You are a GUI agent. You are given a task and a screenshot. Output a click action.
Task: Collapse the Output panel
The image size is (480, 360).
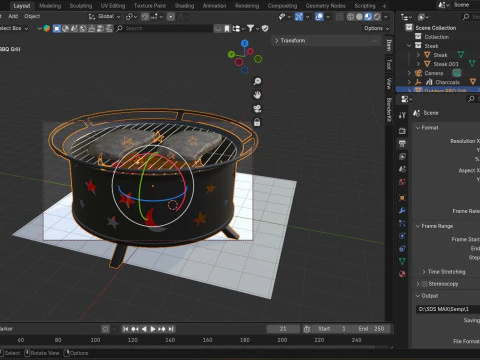click(x=418, y=296)
